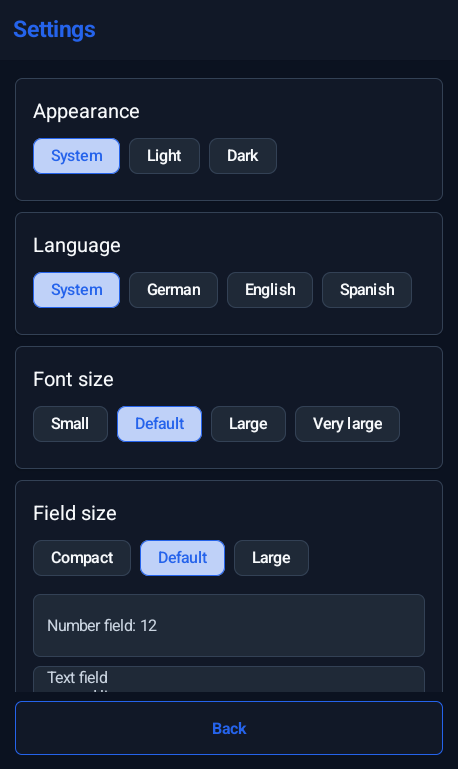Screen dimensions: 458x769
Task: Select System under Appearance
Action: tap(76, 156)
